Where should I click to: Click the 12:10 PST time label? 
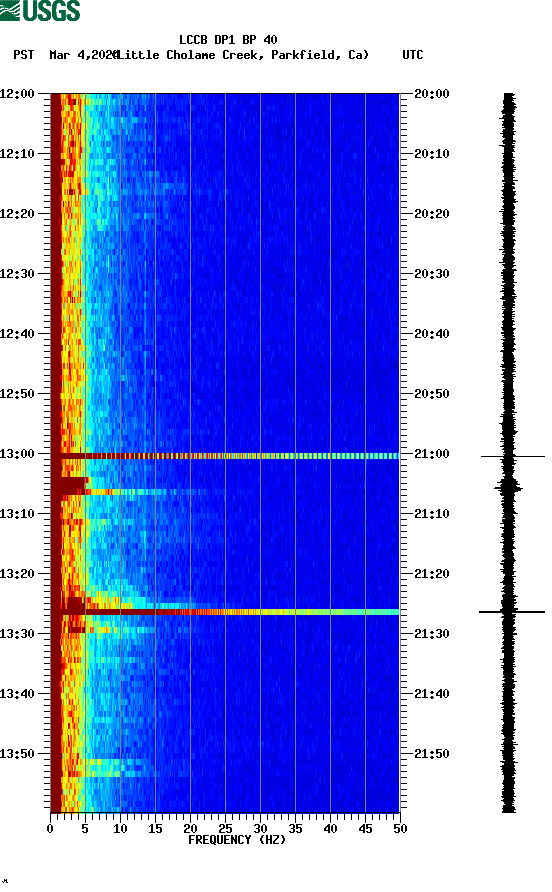(x=18, y=154)
